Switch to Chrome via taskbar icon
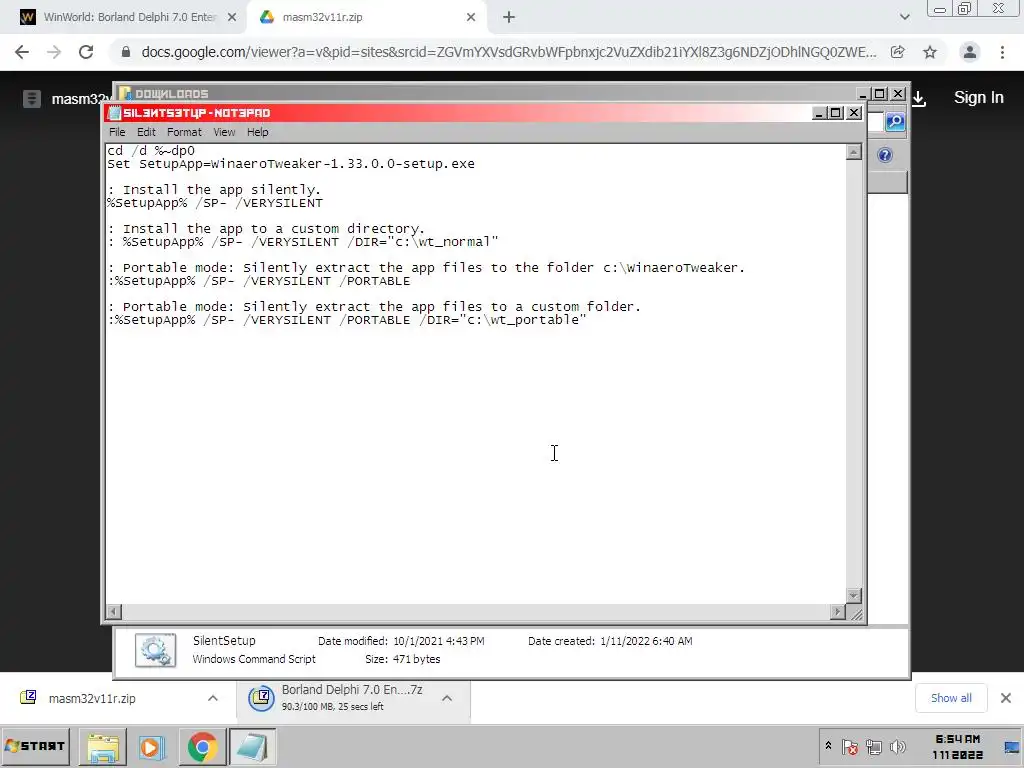Viewport: 1024px width, 768px height. click(202, 747)
